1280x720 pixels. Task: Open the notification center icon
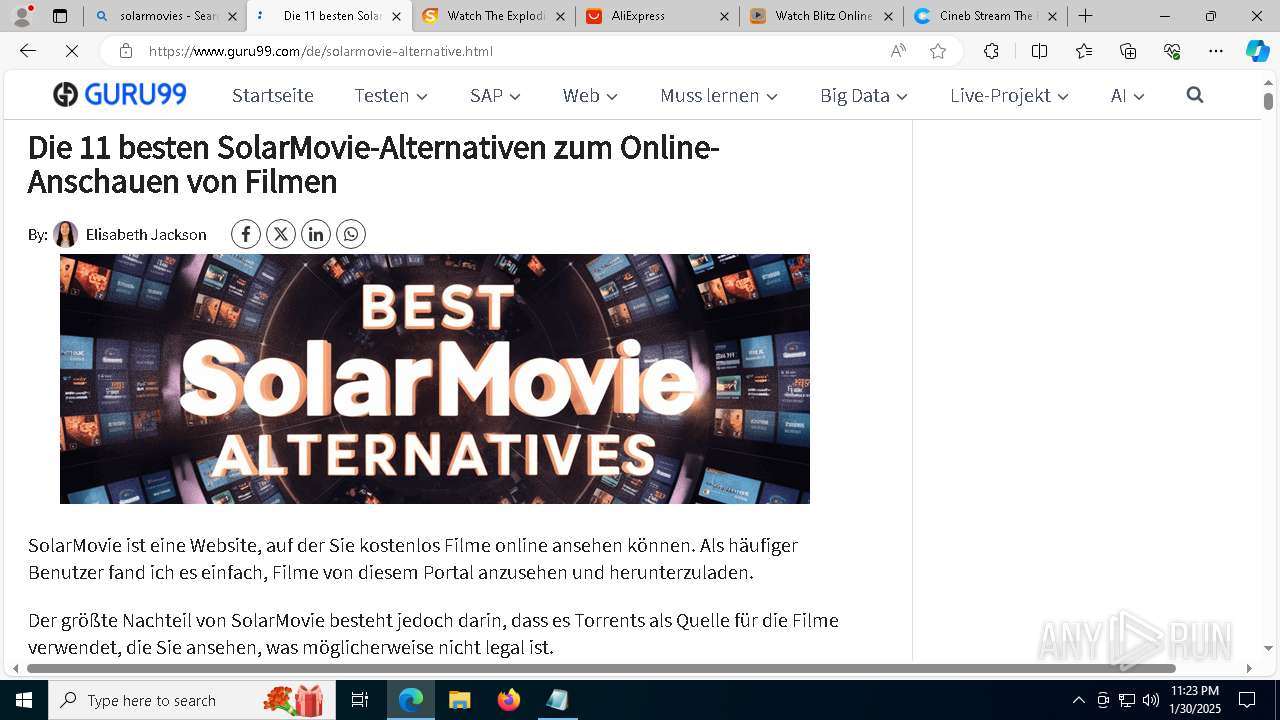click(1247, 700)
